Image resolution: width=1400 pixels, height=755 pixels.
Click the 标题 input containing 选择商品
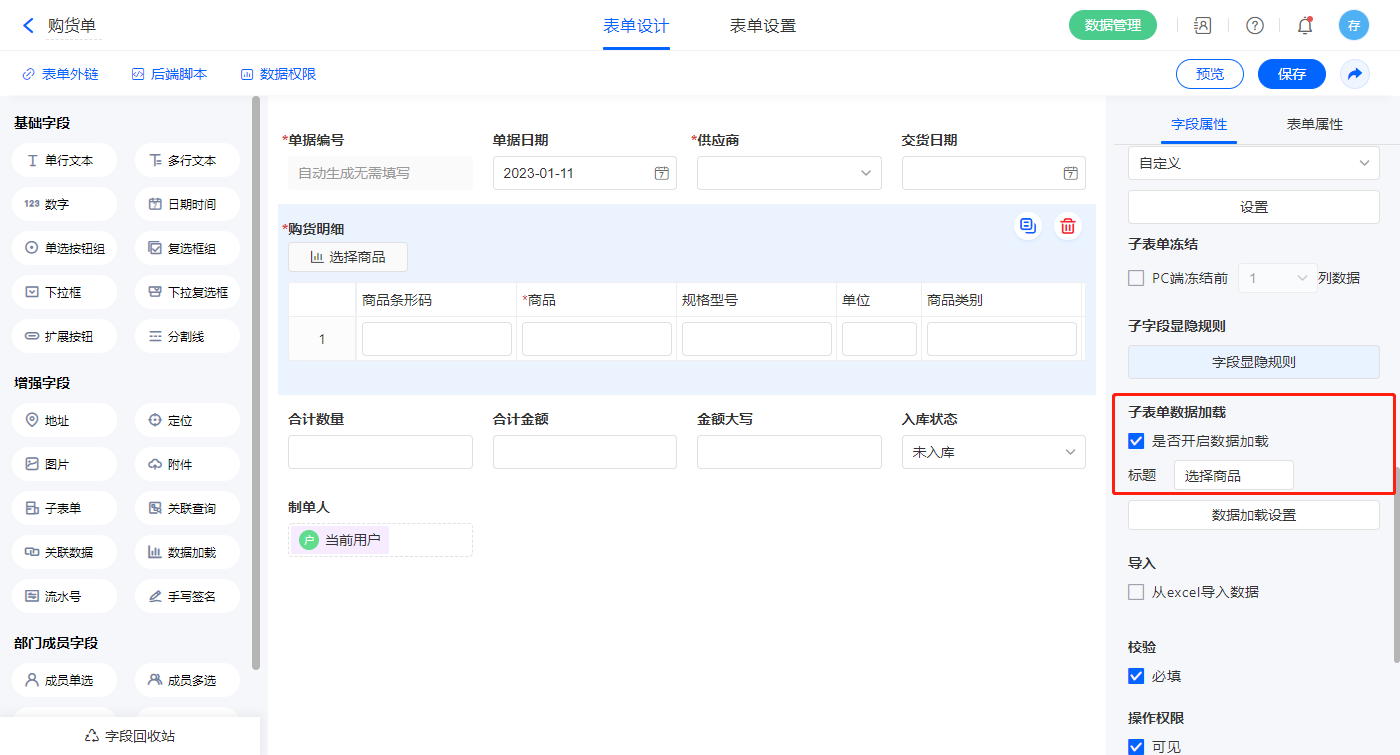pyautogui.click(x=1233, y=476)
